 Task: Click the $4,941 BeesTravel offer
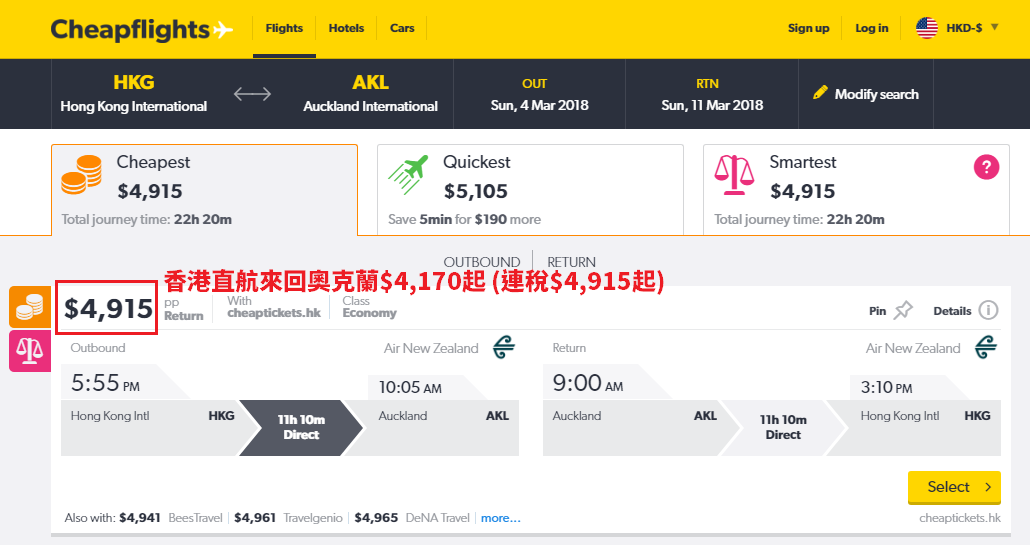171,517
